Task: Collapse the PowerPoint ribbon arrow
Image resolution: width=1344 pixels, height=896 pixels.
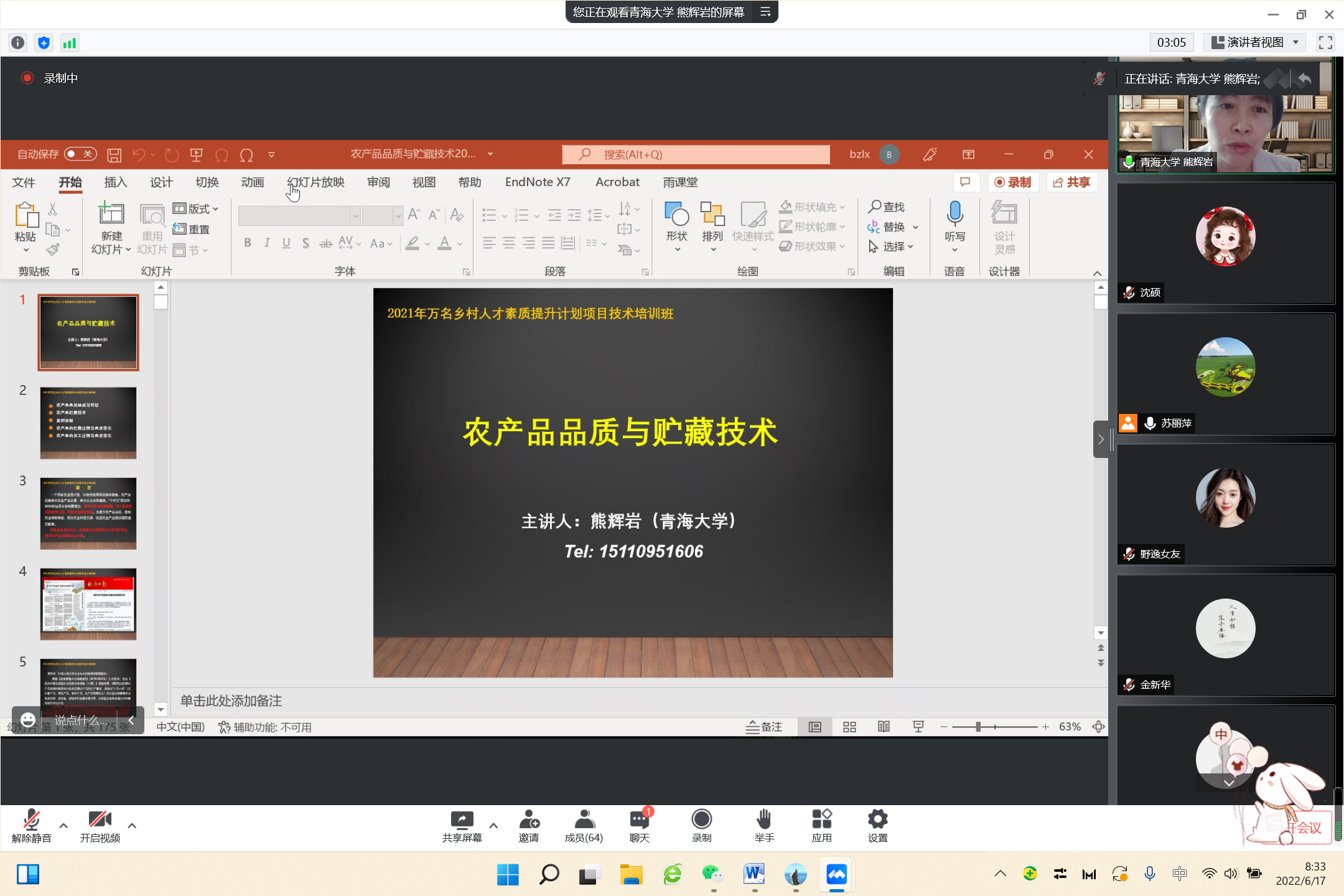Action: pos(1097,274)
